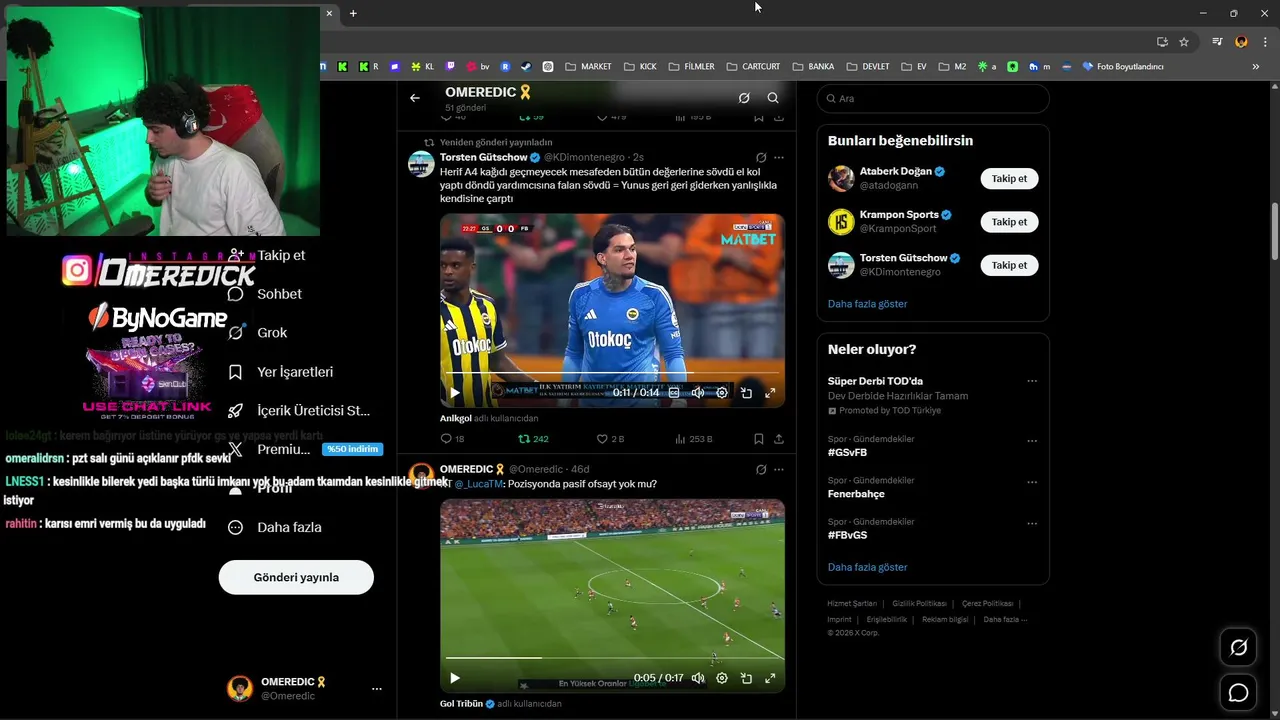
Task: Open more options for #GSvFB trend
Action: click(x=1032, y=441)
